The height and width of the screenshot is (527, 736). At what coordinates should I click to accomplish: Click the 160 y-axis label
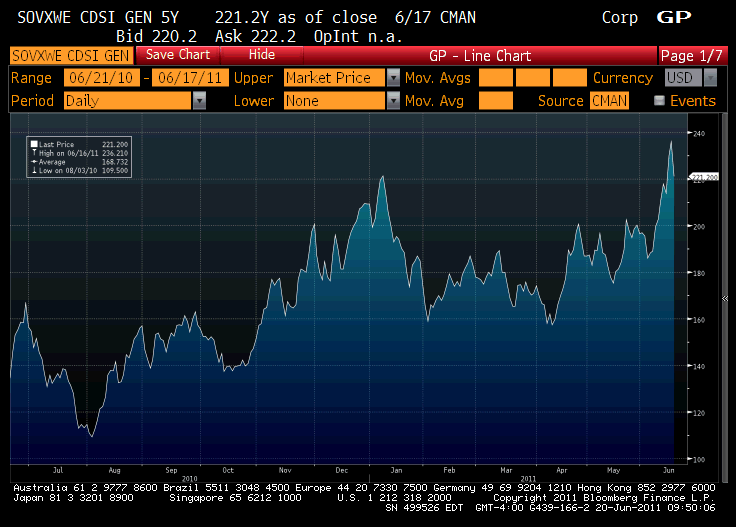(699, 320)
